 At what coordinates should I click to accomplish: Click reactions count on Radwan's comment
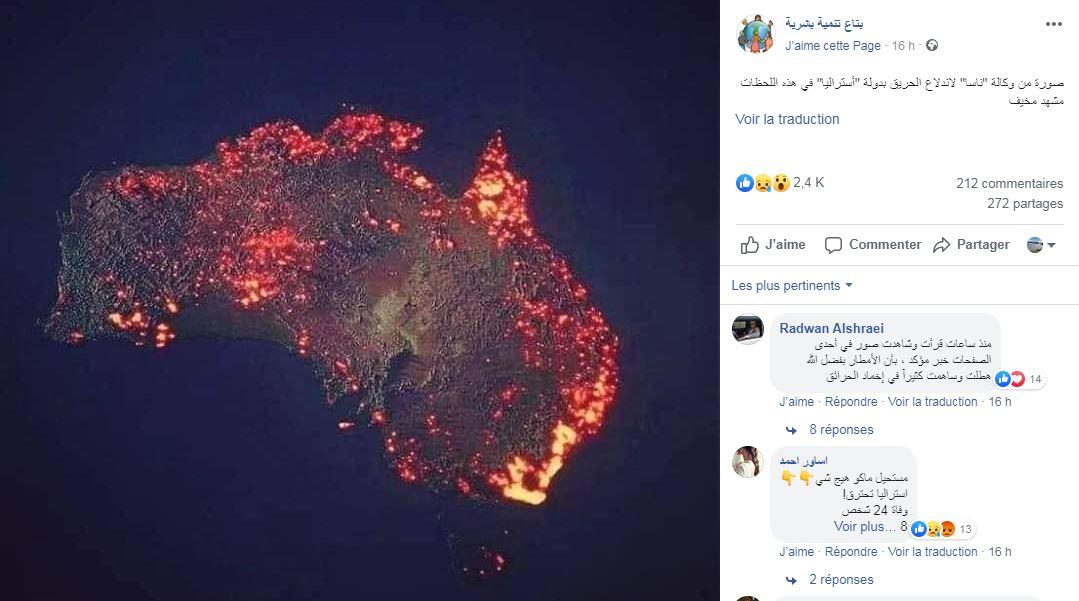[x=1019, y=379]
